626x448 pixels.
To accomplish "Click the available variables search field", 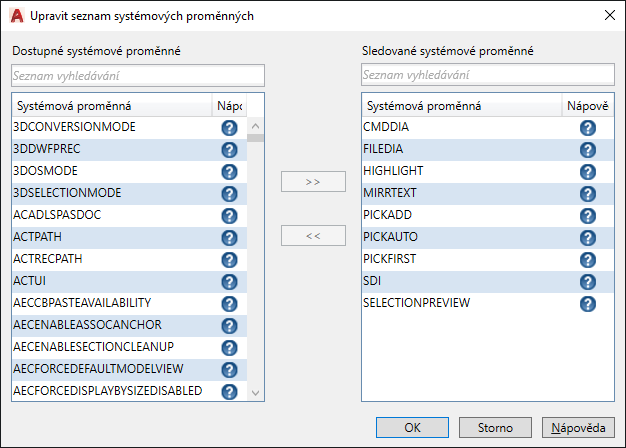I will 138,75.
